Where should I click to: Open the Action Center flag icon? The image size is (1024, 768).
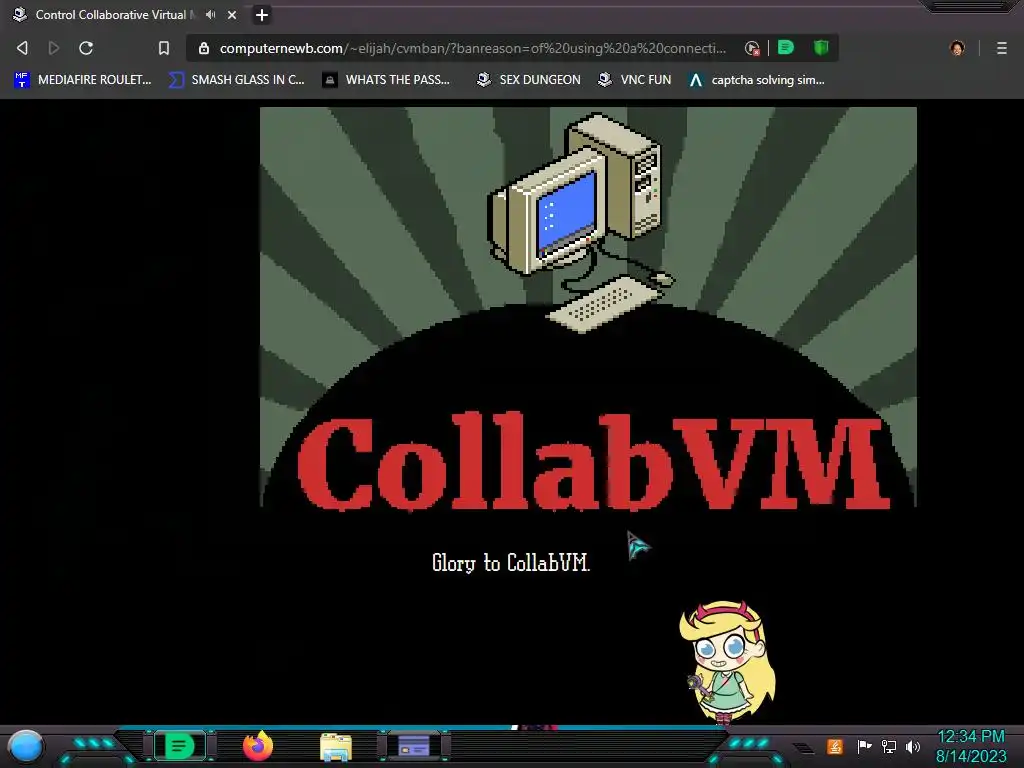(864, 746)
